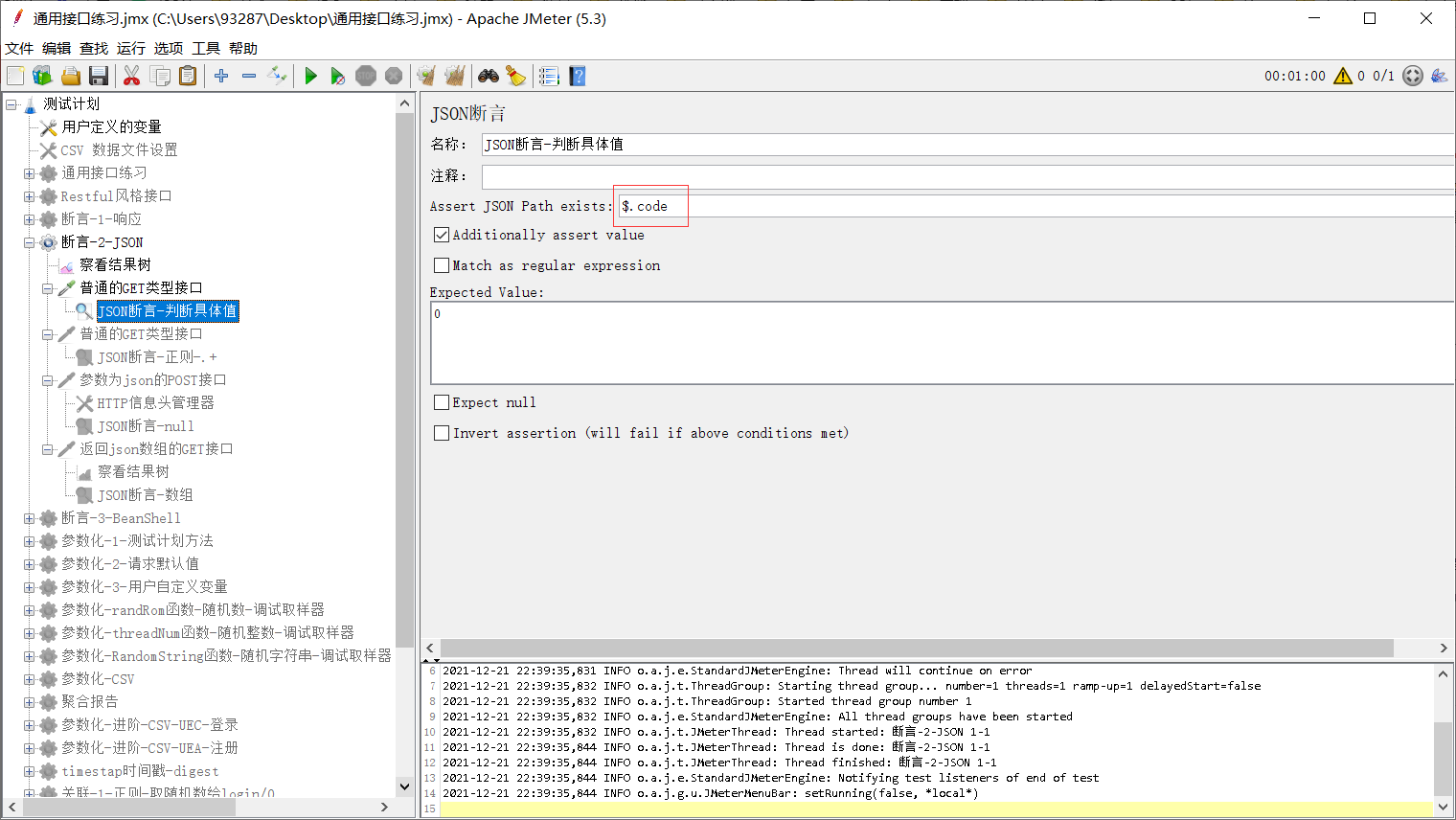
Task: Click the Cut scissors icon
Action: [x=132, y=76]
